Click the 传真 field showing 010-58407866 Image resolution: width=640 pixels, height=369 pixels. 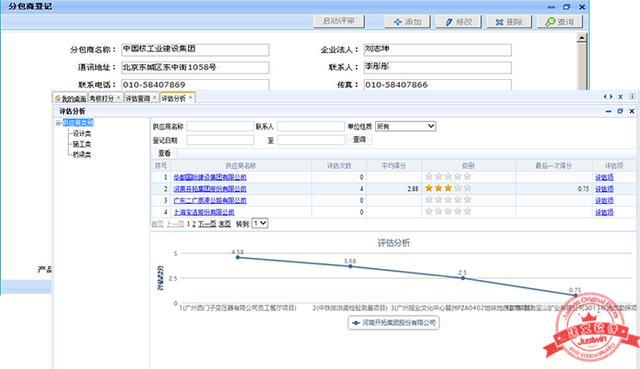[438, 85]
